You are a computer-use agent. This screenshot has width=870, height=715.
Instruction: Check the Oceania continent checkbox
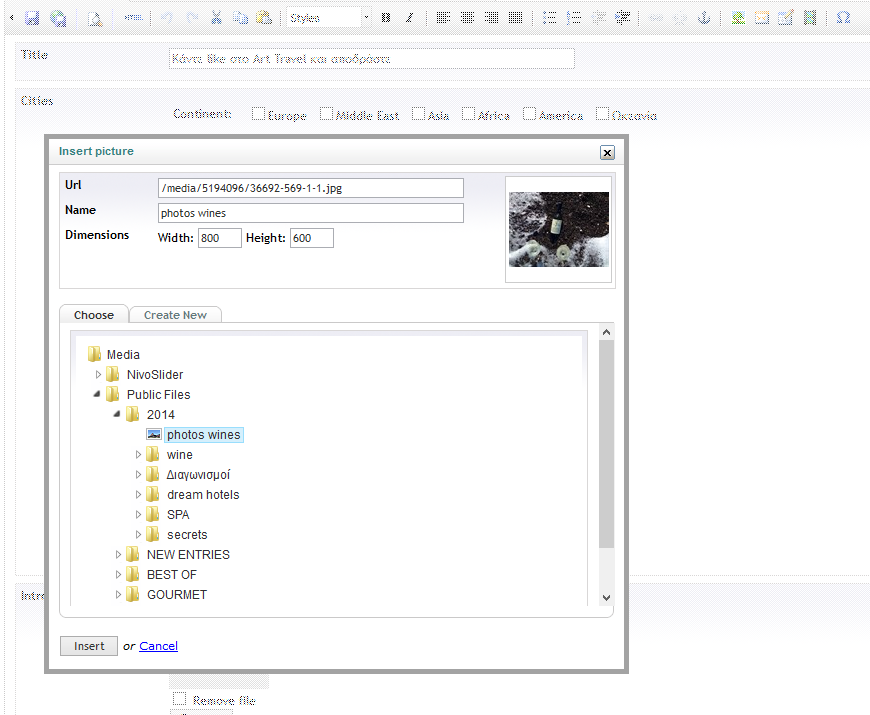pos(602,113)
